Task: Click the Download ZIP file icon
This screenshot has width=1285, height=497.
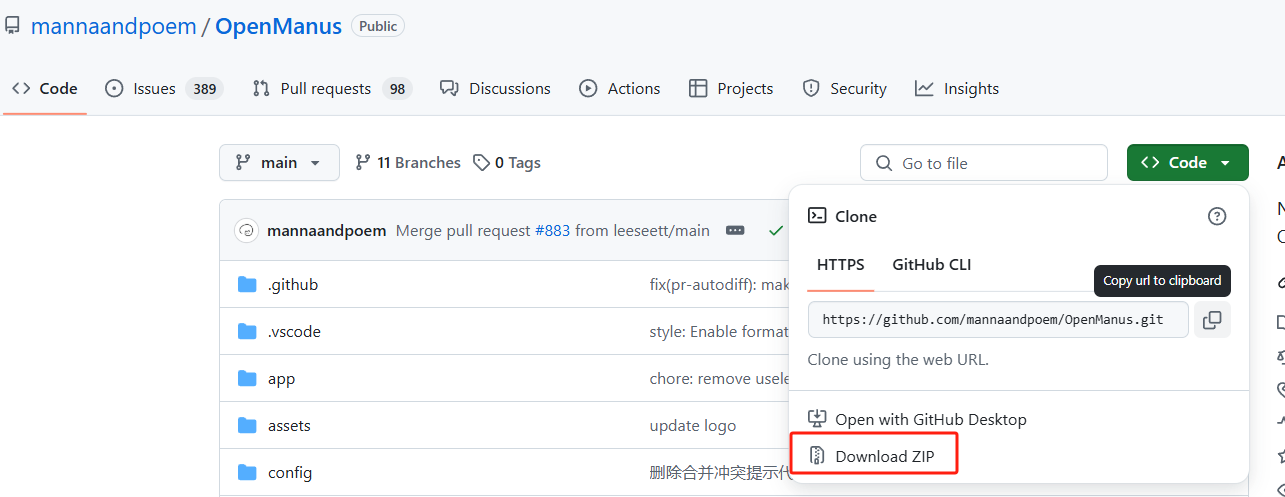Action: click(x=817, y=456)
